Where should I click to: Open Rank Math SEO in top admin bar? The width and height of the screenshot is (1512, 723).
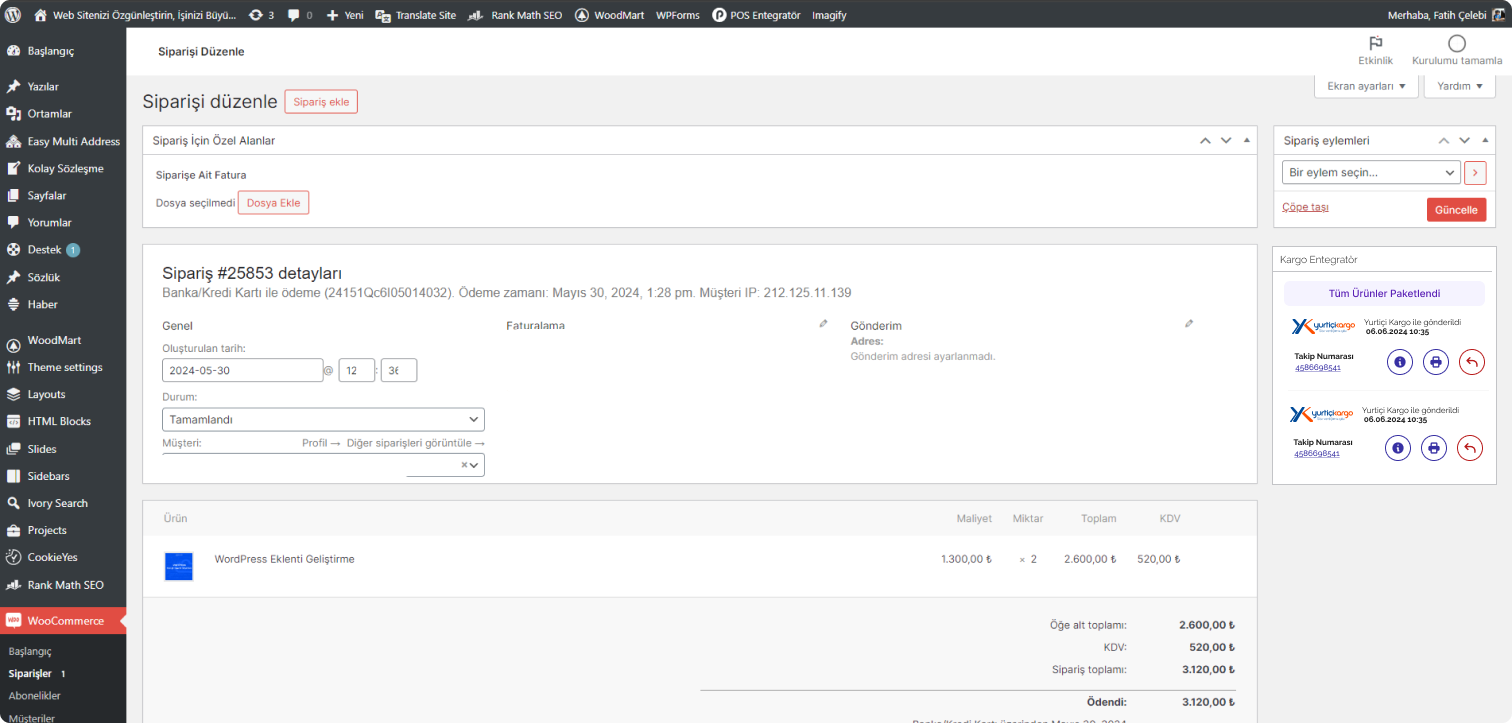(x=515, y=15)
